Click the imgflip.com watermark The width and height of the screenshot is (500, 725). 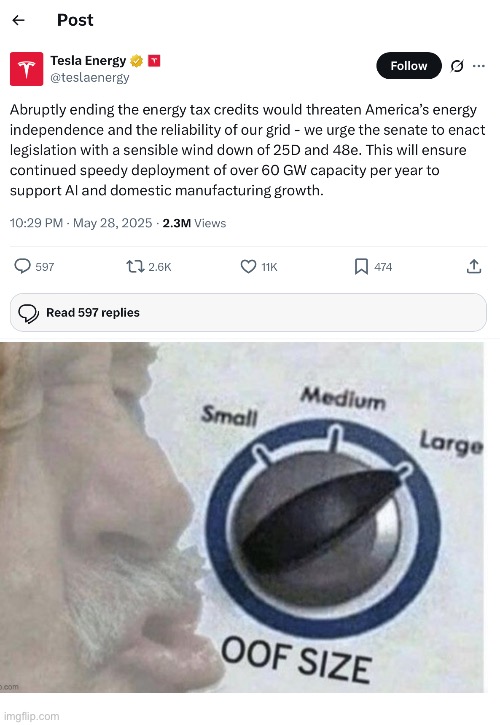(30, 716)
